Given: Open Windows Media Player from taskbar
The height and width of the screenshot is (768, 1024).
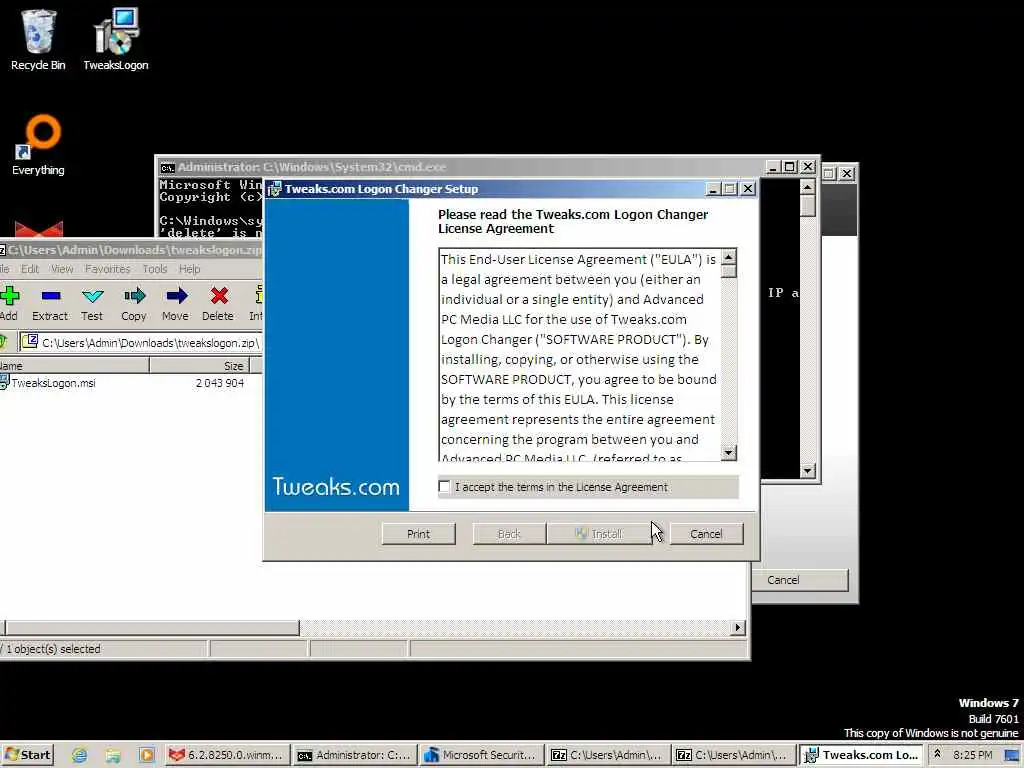Looking at the screenshot, I should 146,756.
